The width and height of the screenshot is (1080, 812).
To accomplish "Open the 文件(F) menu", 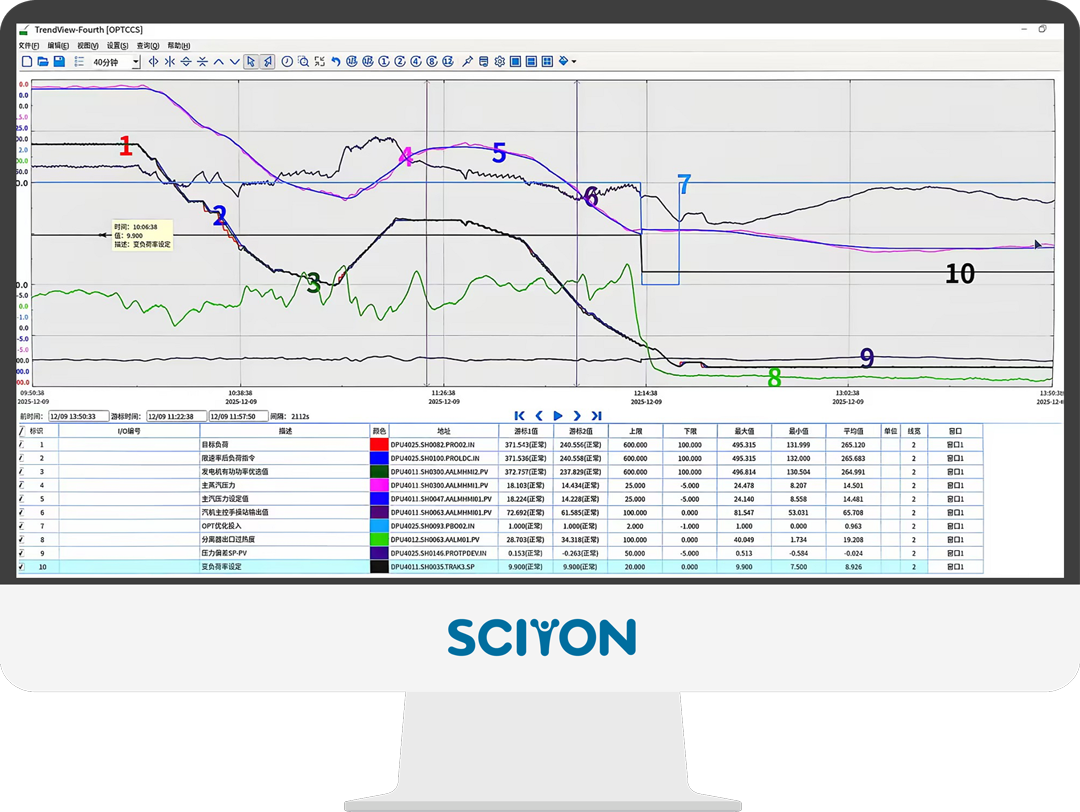I will [29, 45].
